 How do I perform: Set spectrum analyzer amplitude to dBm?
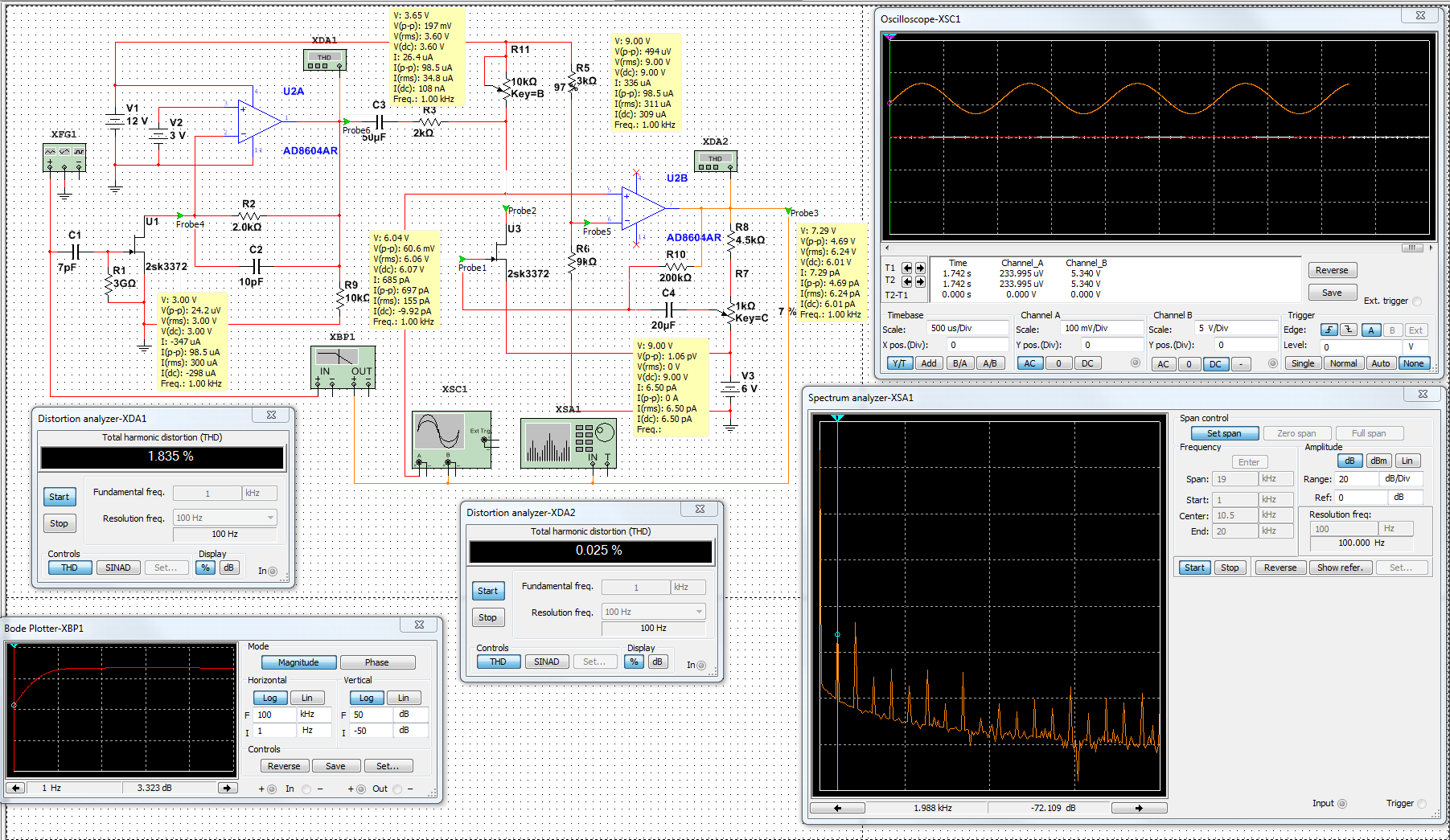click(x=1378, y=461)
